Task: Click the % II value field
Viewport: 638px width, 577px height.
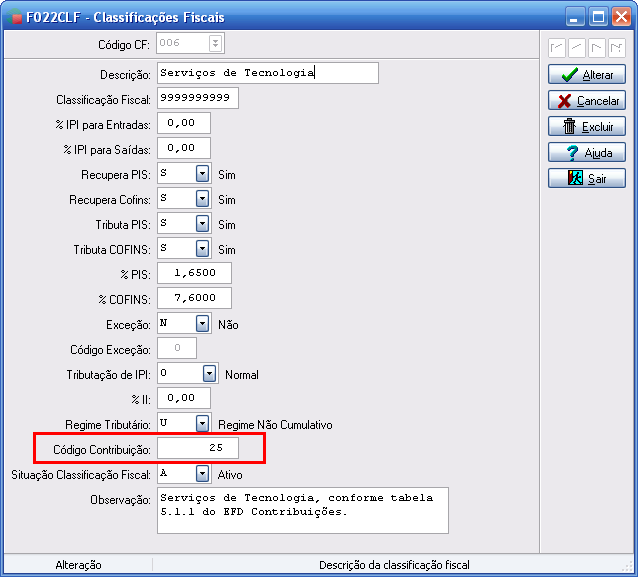Action: coord(184,398)
